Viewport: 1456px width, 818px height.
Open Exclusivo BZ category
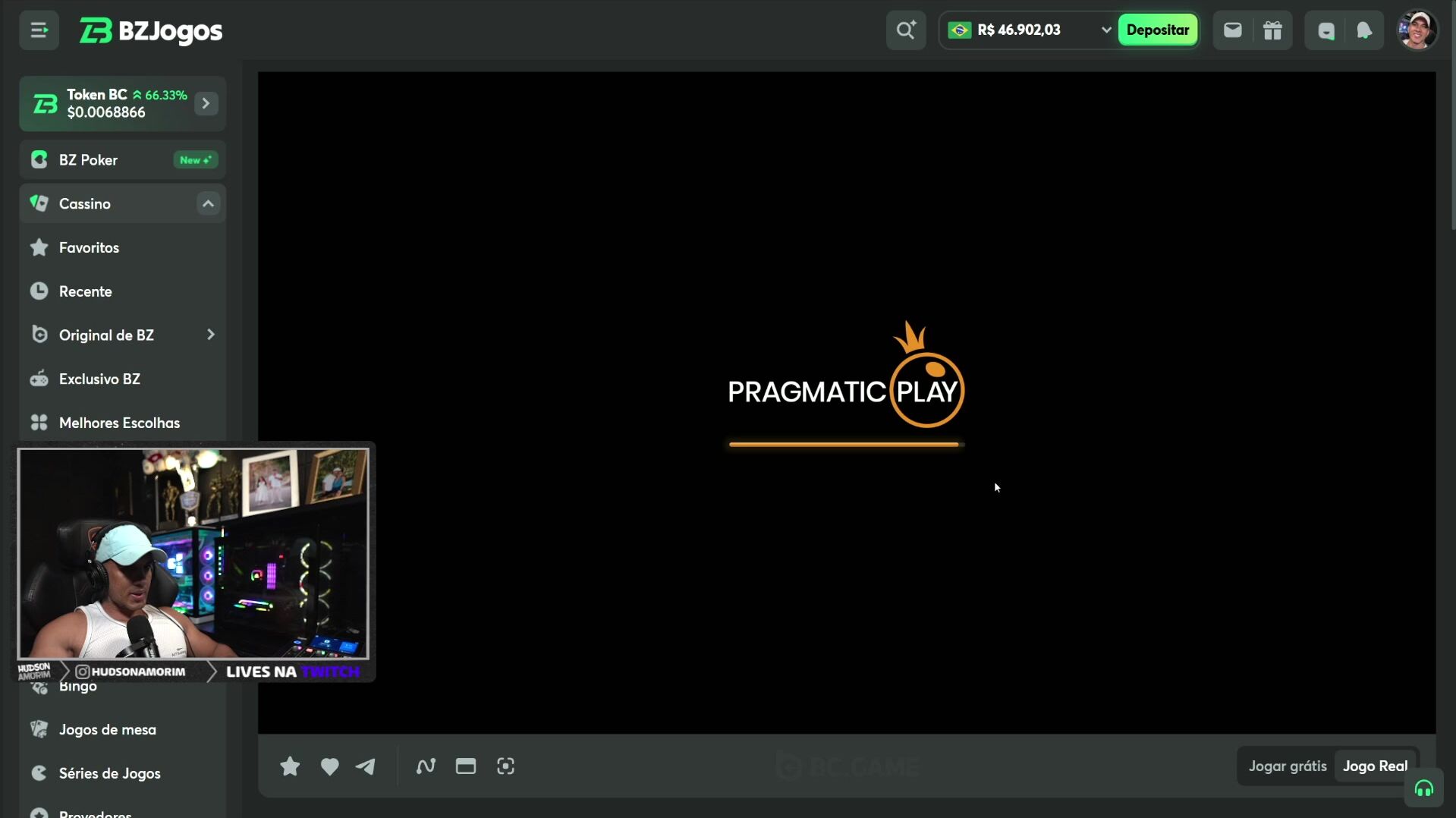point(122,379)
